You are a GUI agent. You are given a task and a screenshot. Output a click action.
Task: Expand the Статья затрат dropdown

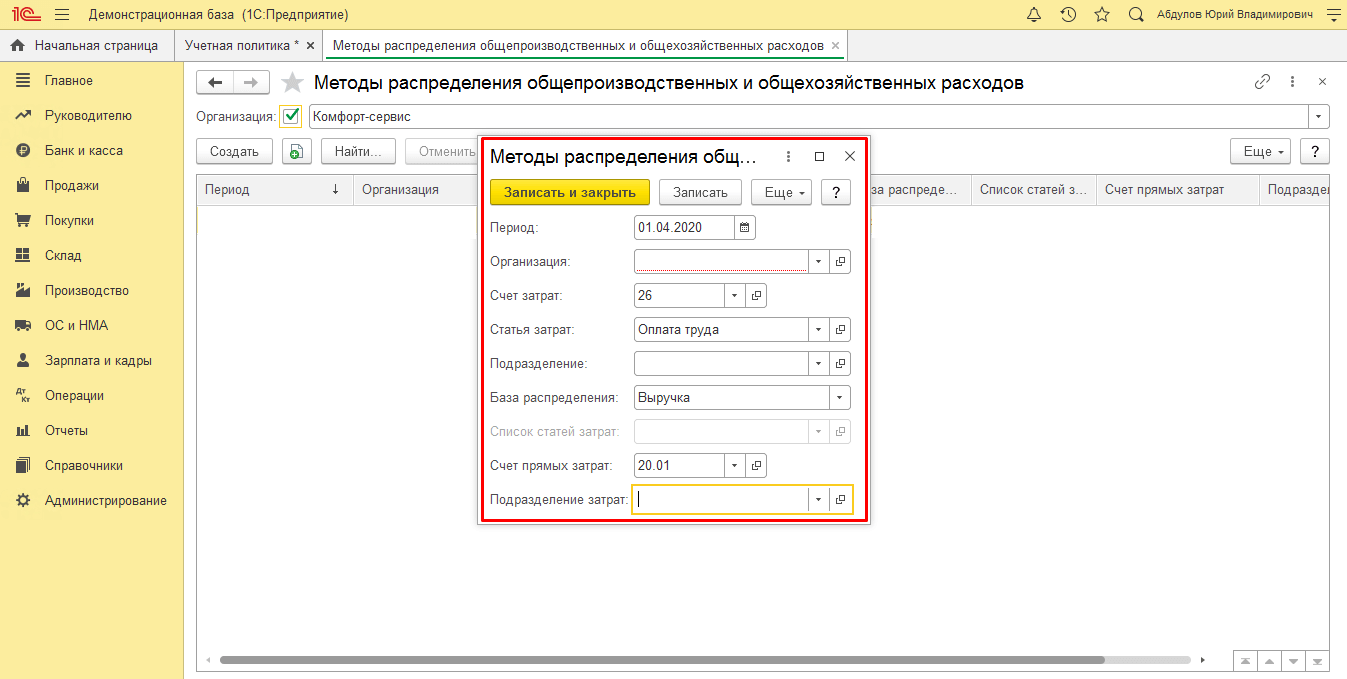pos(819,330)
